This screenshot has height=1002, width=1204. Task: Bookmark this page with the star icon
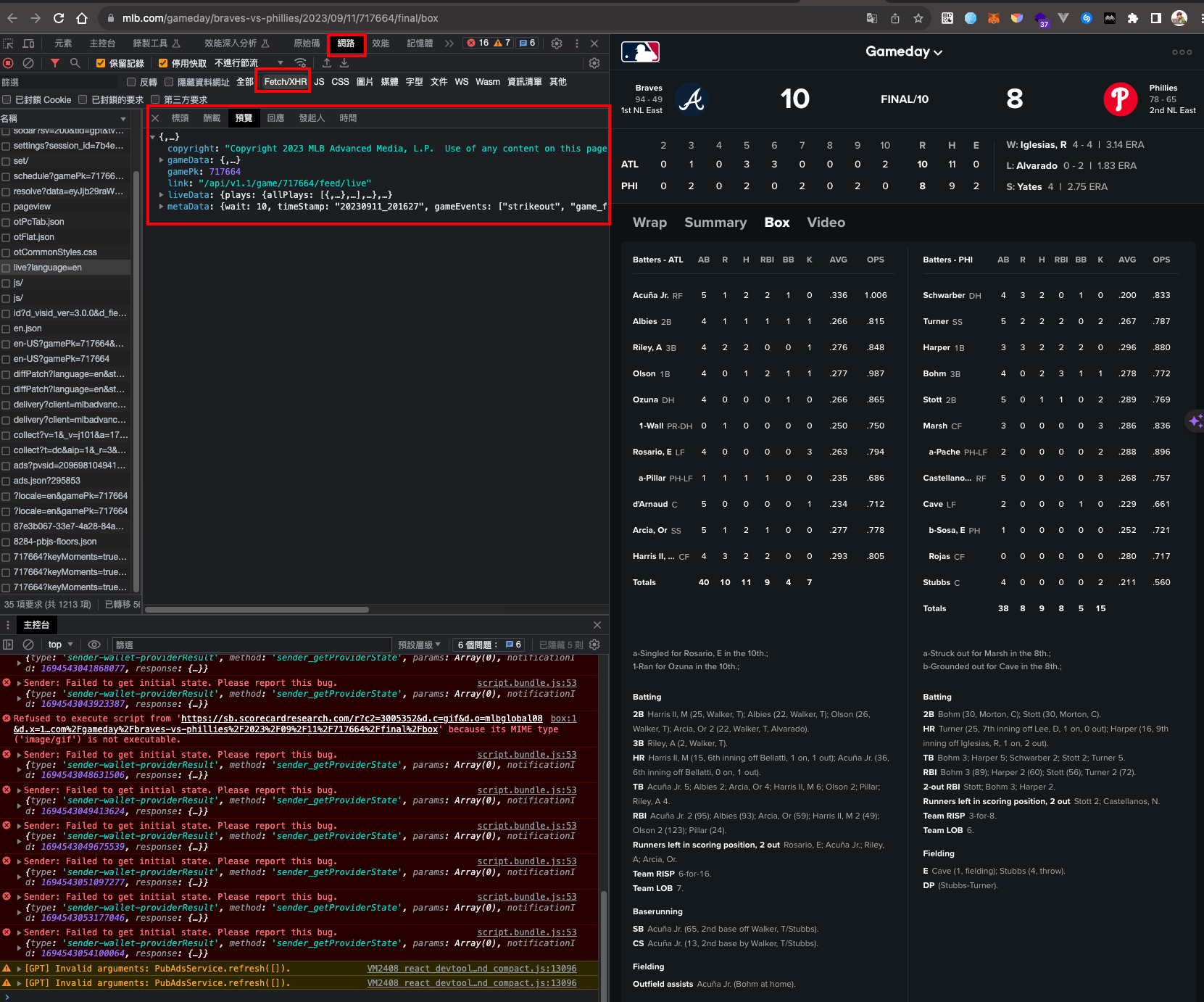point(918,18)
